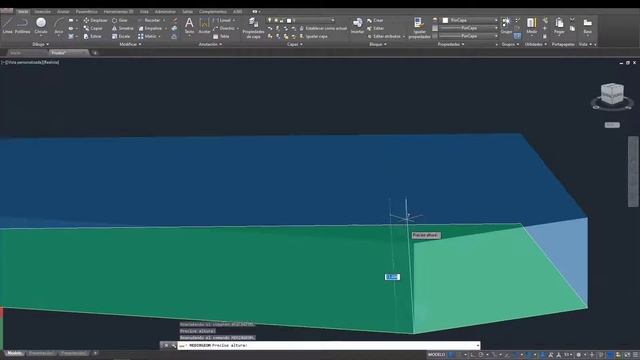Select the Polilínea tool
Image resolution: width=640 pixels, height=360 pixels.
(22, 25)
